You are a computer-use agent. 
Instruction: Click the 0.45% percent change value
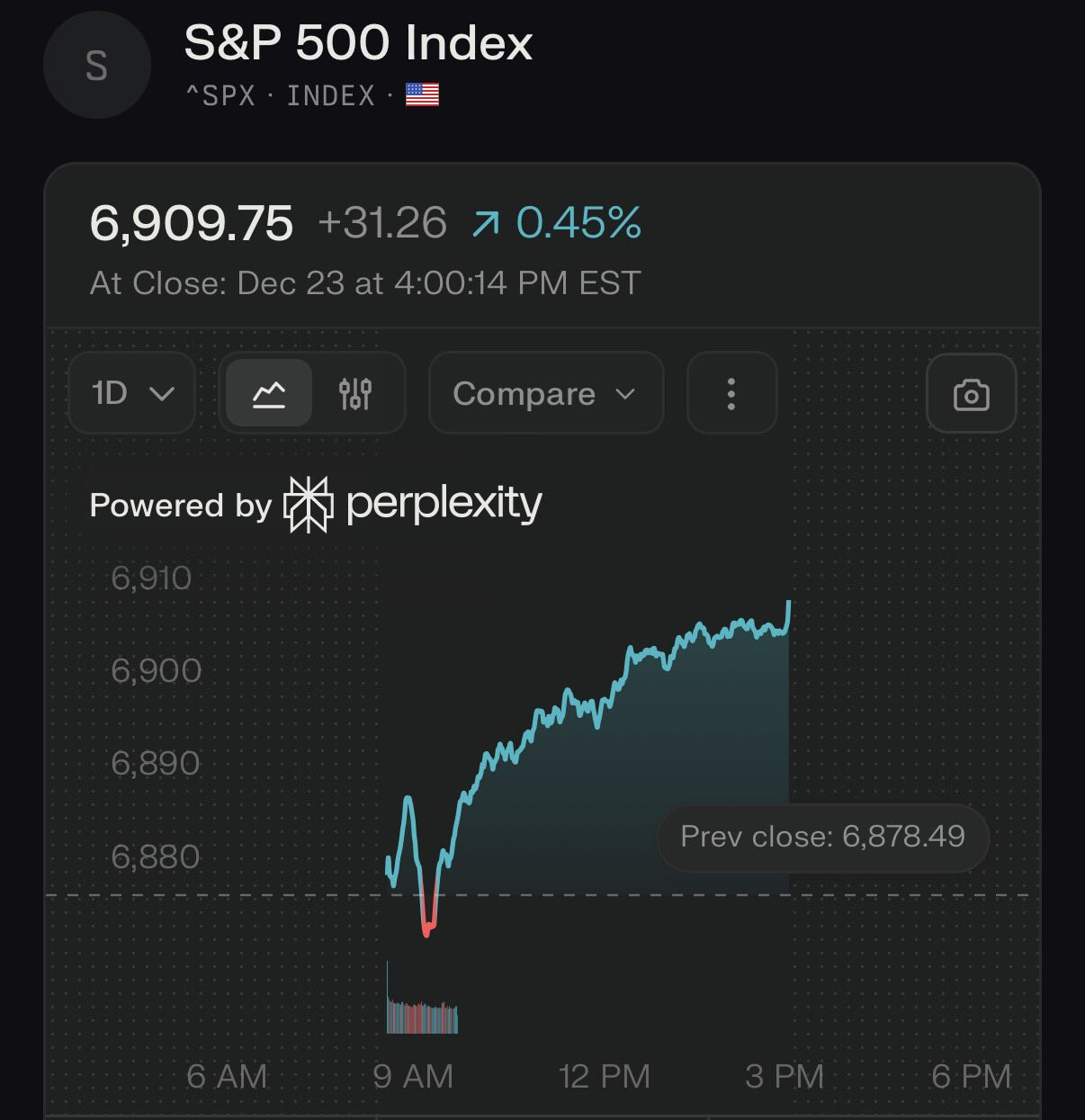pos(578,223)
